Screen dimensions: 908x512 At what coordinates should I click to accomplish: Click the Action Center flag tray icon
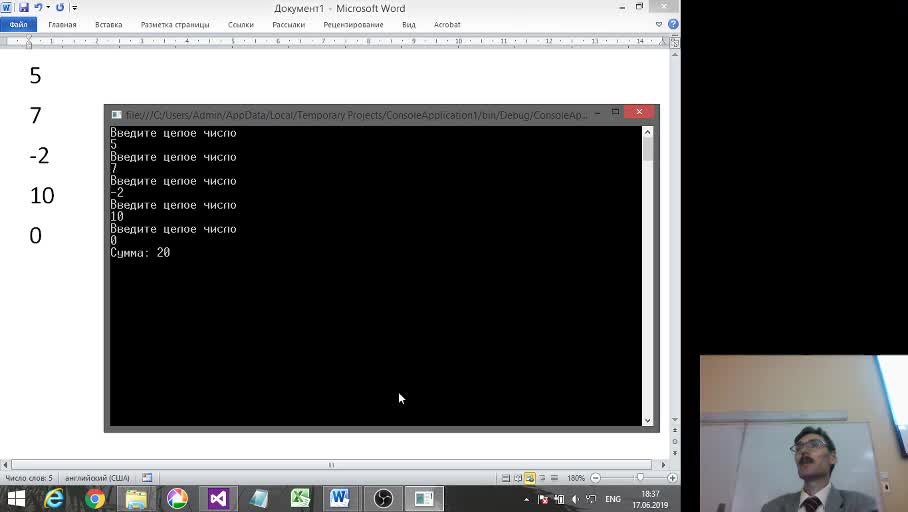tap(543, 499)
